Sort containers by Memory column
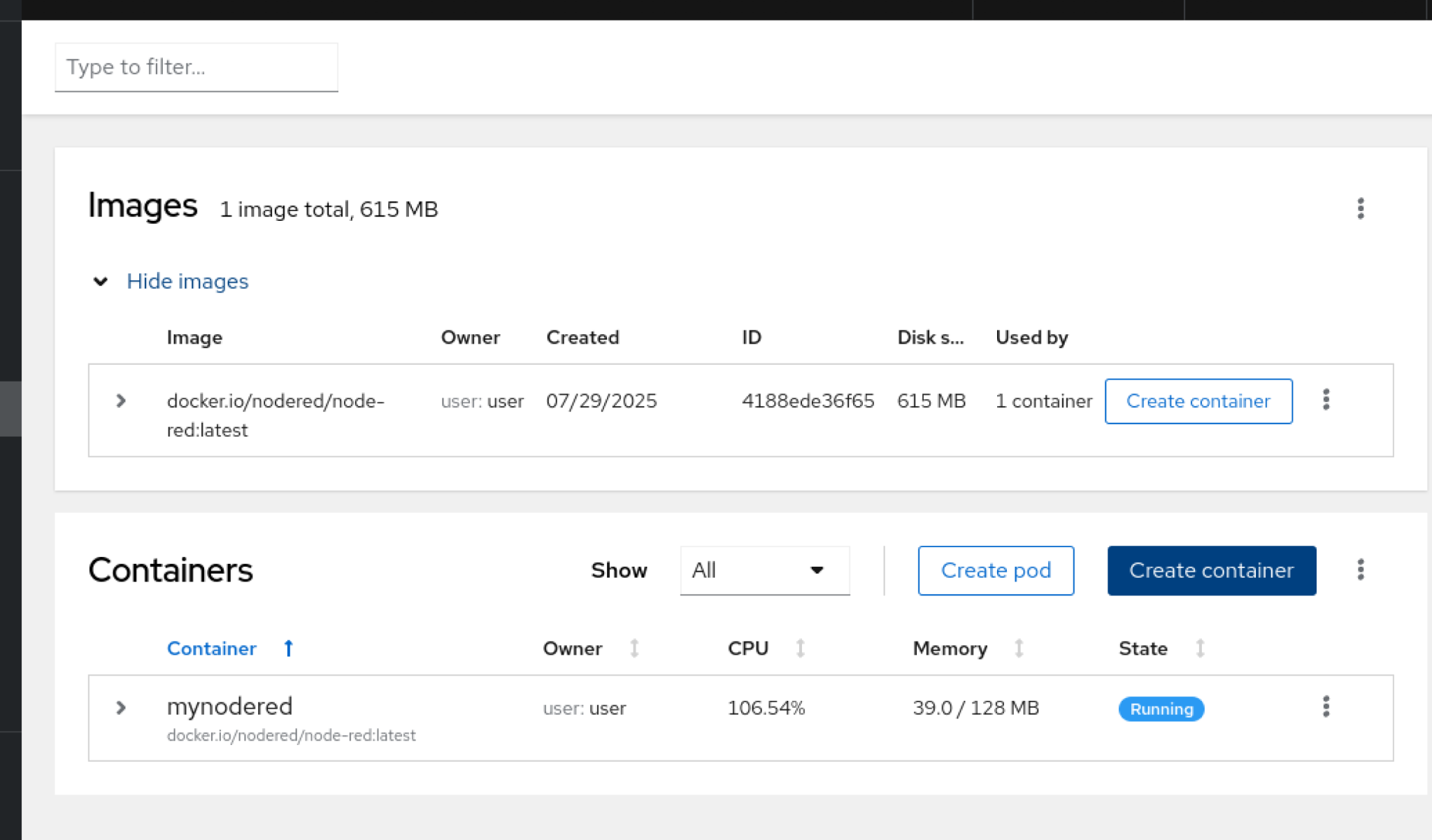The image size is (1432, 840). (1019, 649)
